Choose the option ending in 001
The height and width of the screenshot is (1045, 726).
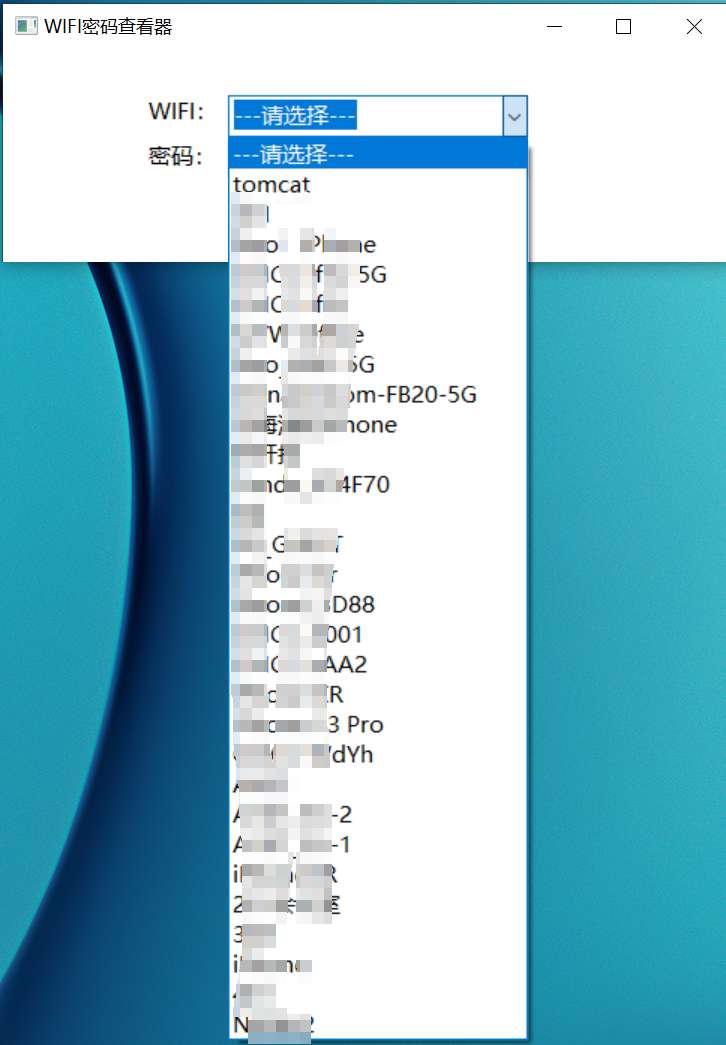click(x=378, y=634)
